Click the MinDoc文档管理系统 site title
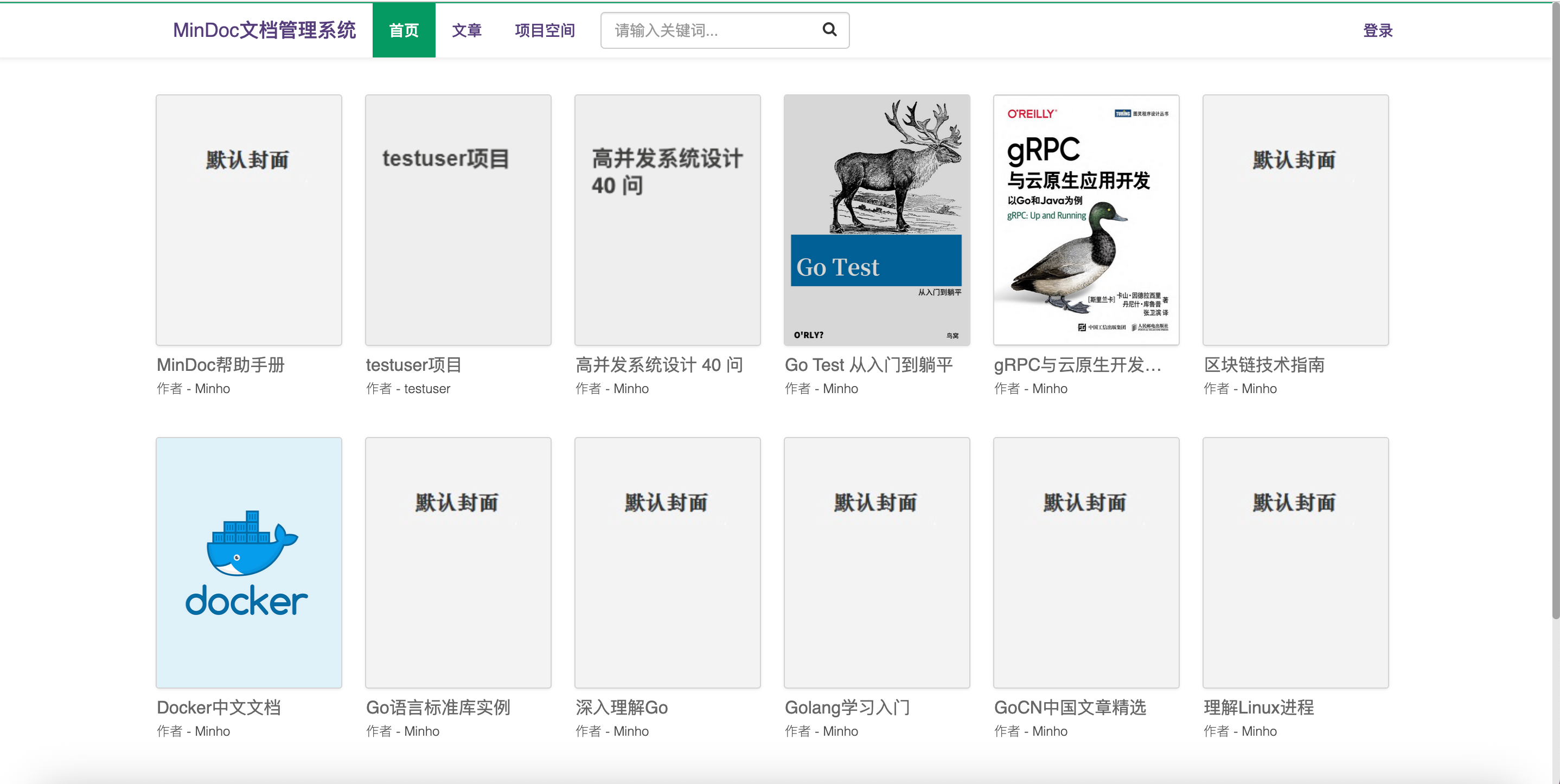Screen dimensions: 1560x784 [264, 30]
